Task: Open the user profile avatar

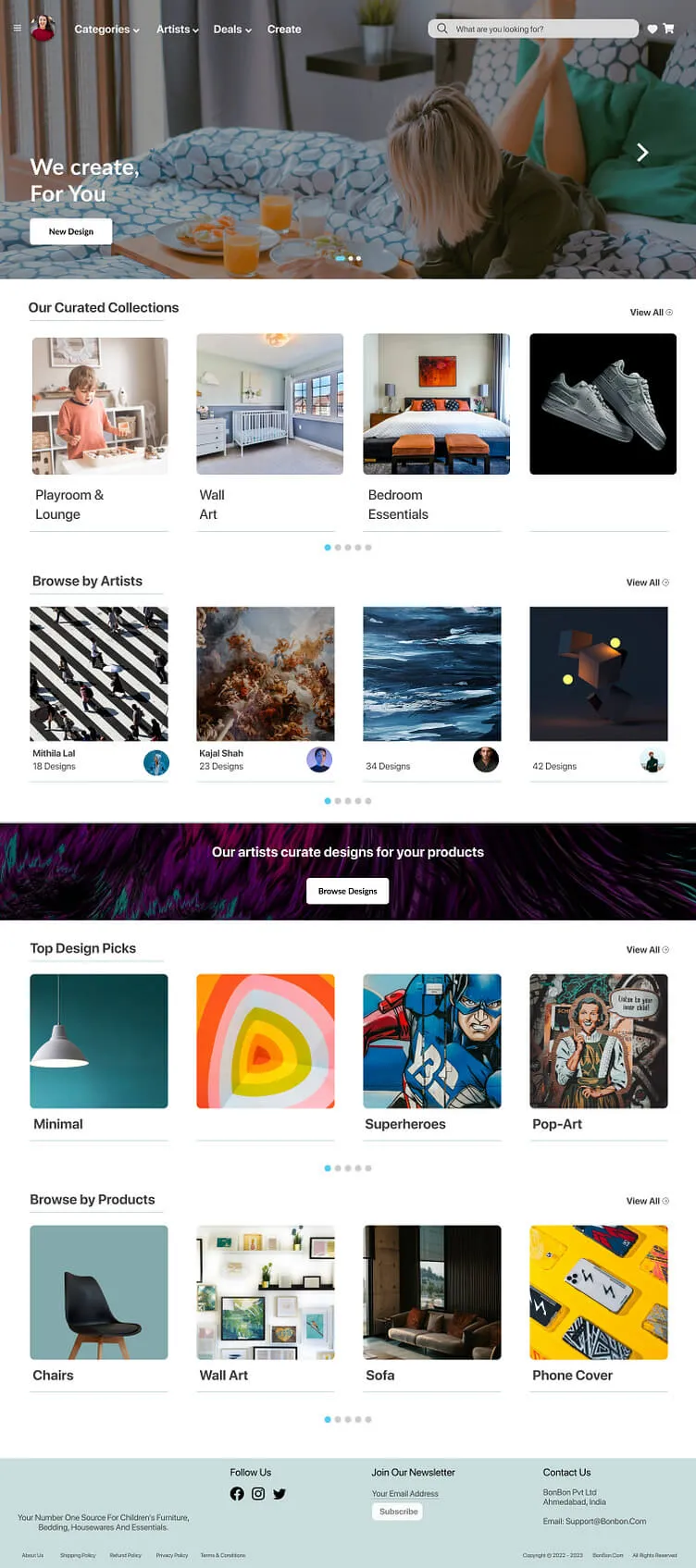Action: point(43,29)
